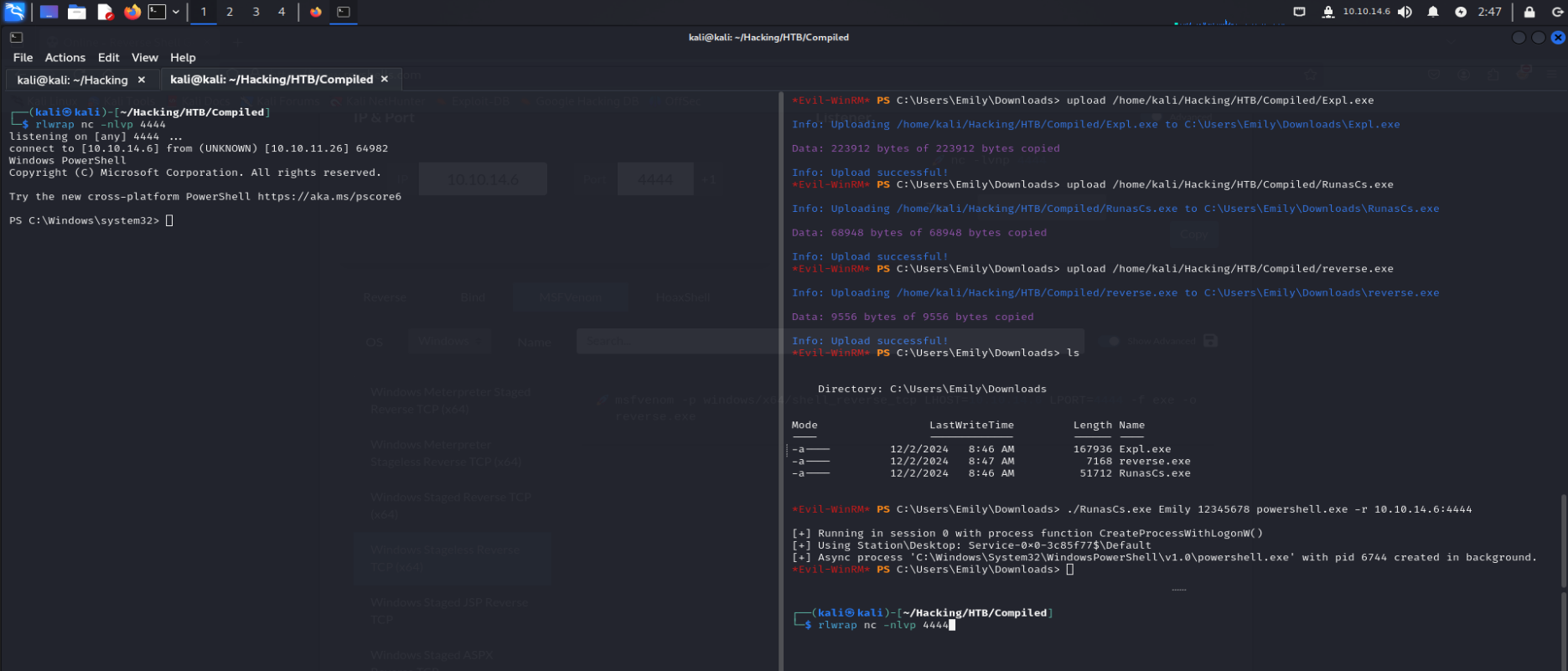
Task: Click the LastWriteTime column header
Action: [971, 425]
